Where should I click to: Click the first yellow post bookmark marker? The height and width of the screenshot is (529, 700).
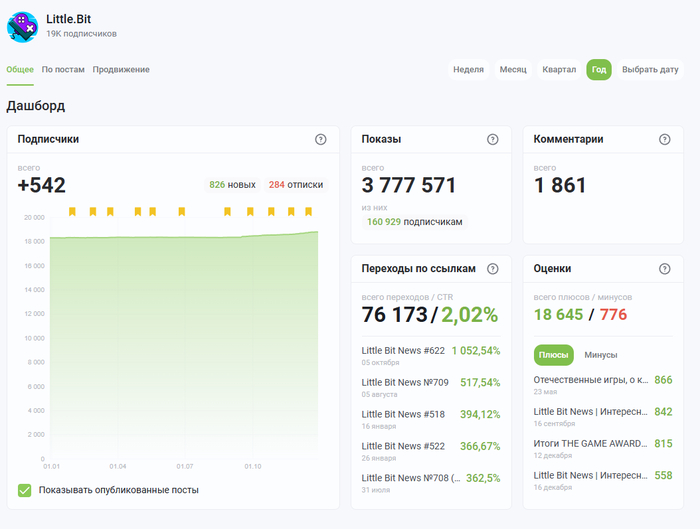pyautogui.click(x=72, y=211)
